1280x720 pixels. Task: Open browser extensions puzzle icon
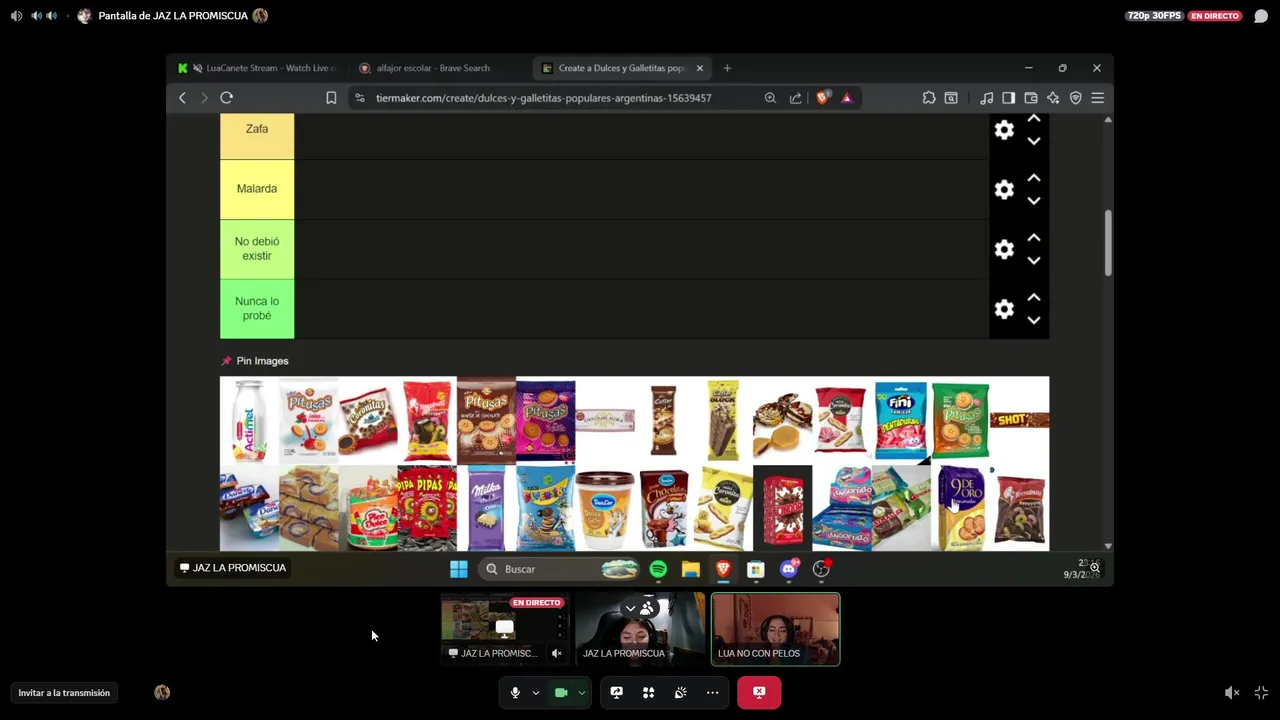coord(929,98)
